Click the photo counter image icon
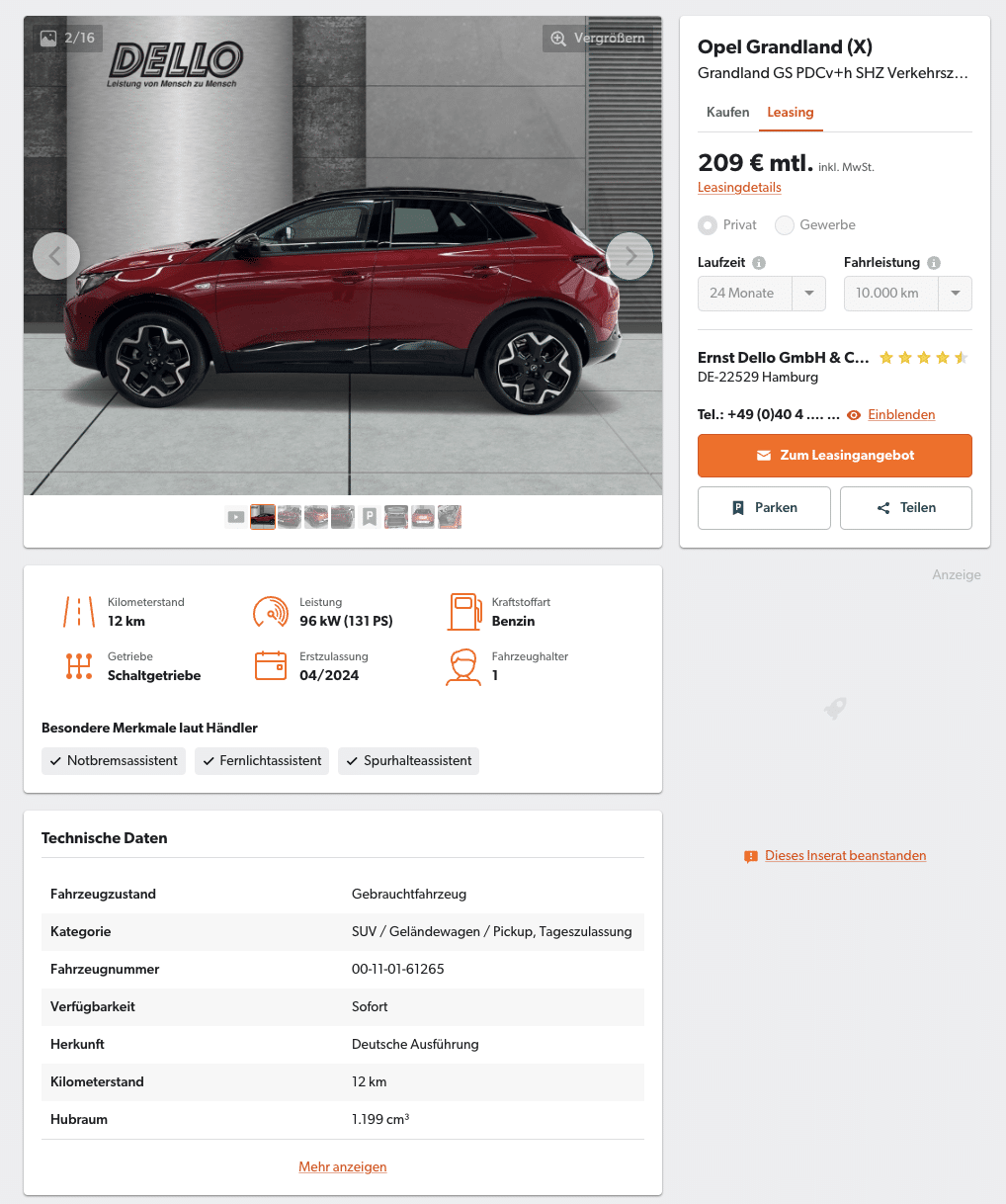 pos(48,39)
